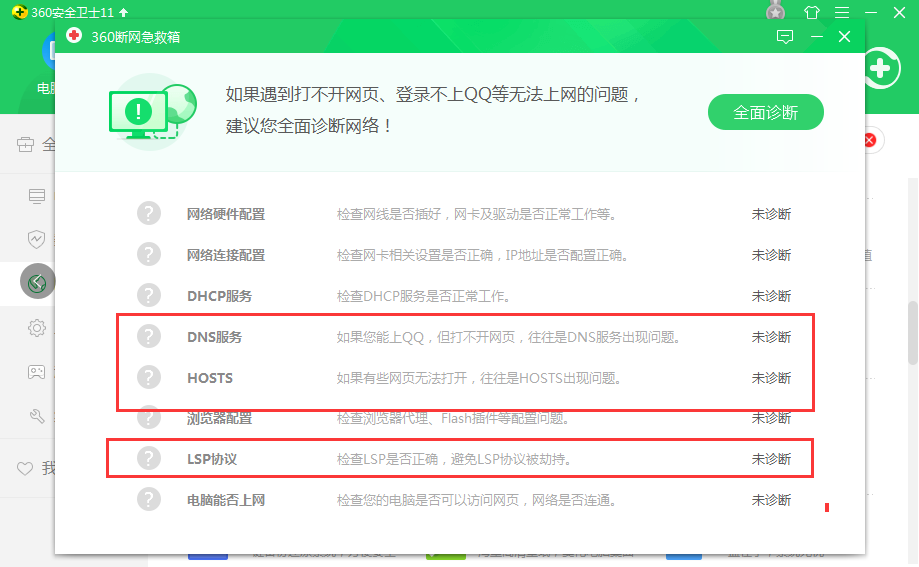
Task: Select gear icon in left sidebar
Action: pyautogui.click(x=36, y=328)
